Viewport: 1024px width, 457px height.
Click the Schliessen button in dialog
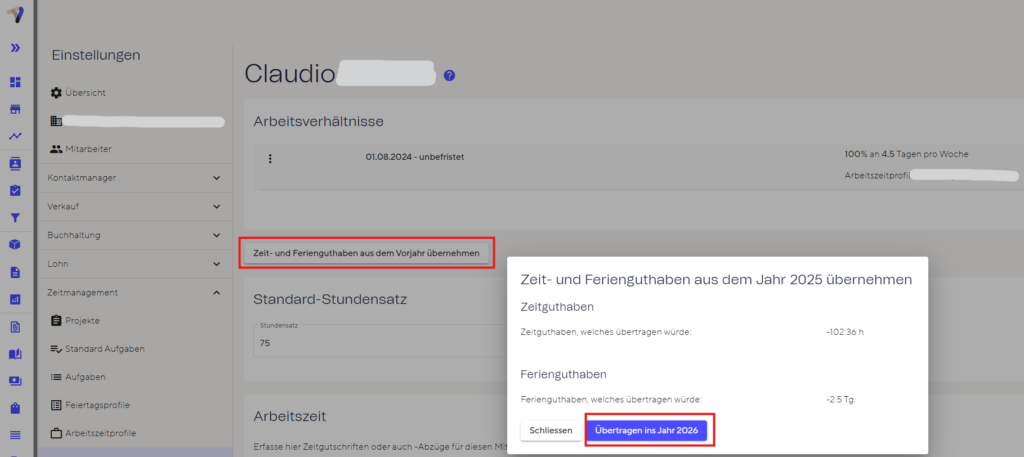click(550, 430)
